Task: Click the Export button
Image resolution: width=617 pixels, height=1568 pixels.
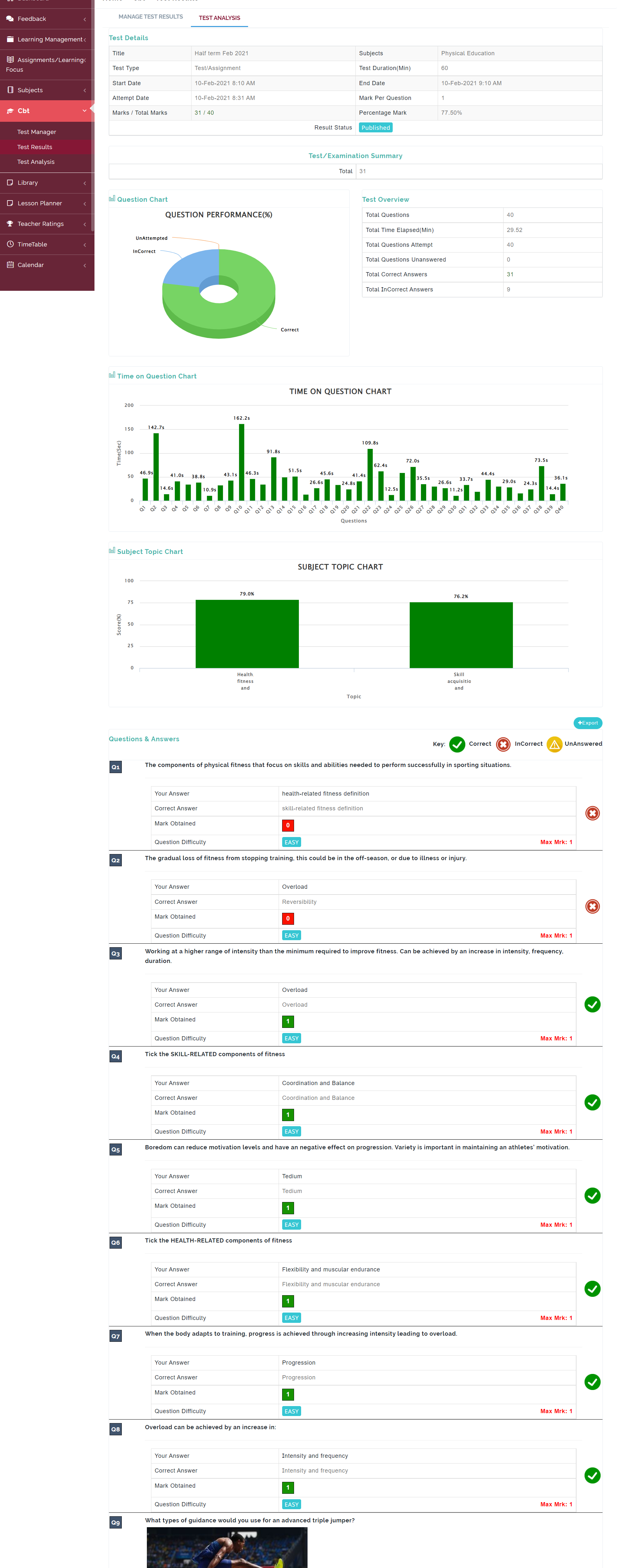Action: point(587,723)
